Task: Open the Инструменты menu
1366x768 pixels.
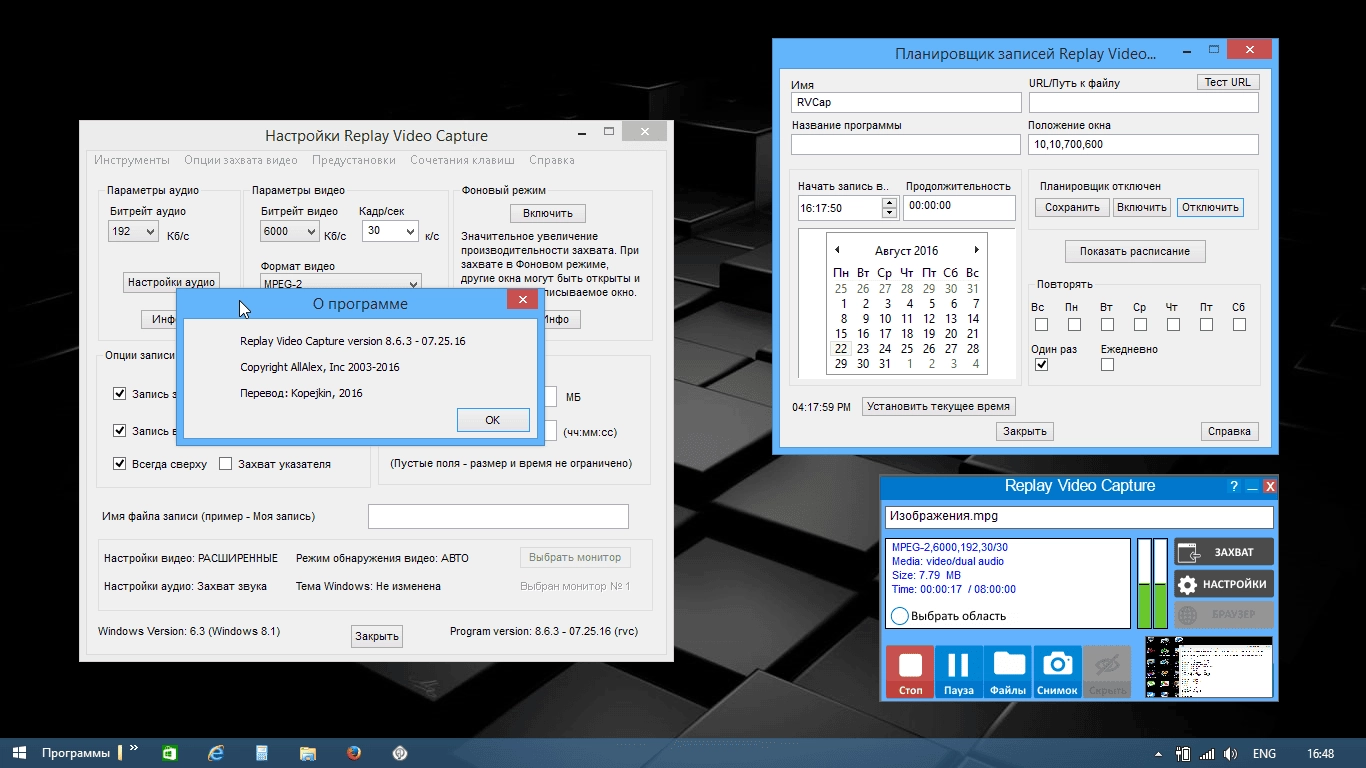Action: (132, 160)
